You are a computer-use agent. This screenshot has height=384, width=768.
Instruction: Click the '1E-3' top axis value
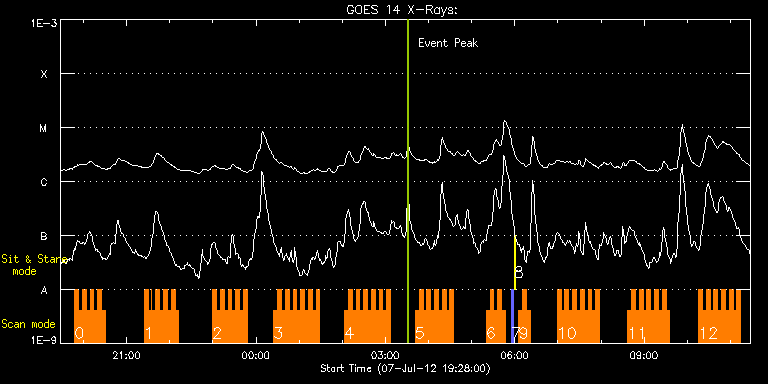pyautogui.click(x=44, y=23)
